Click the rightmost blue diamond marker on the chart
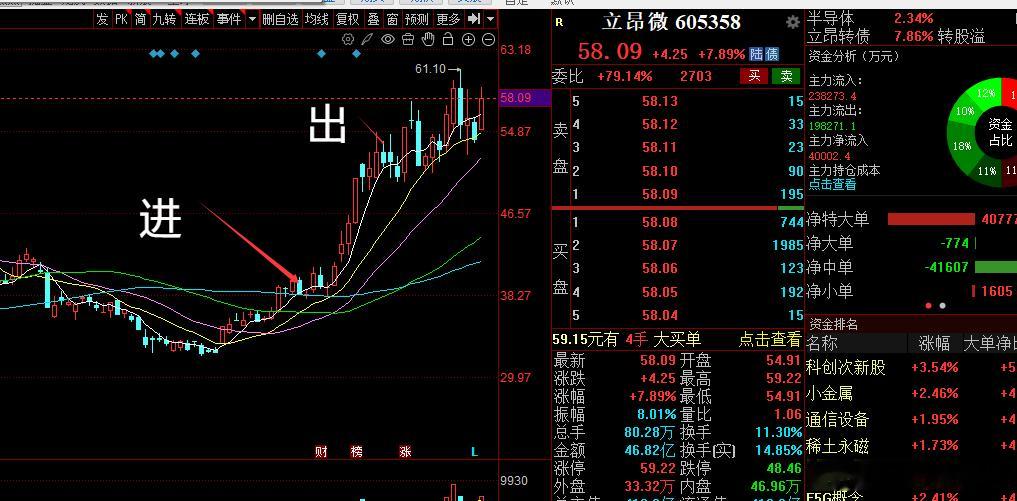Screen dimensions: 1017x501 tap(356, 54)
